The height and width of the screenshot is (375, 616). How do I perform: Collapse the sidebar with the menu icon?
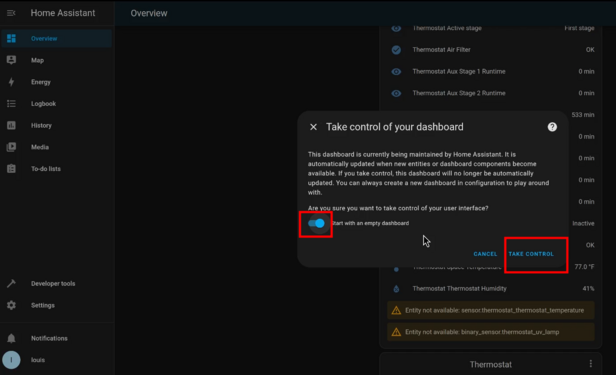pos(11,13)
